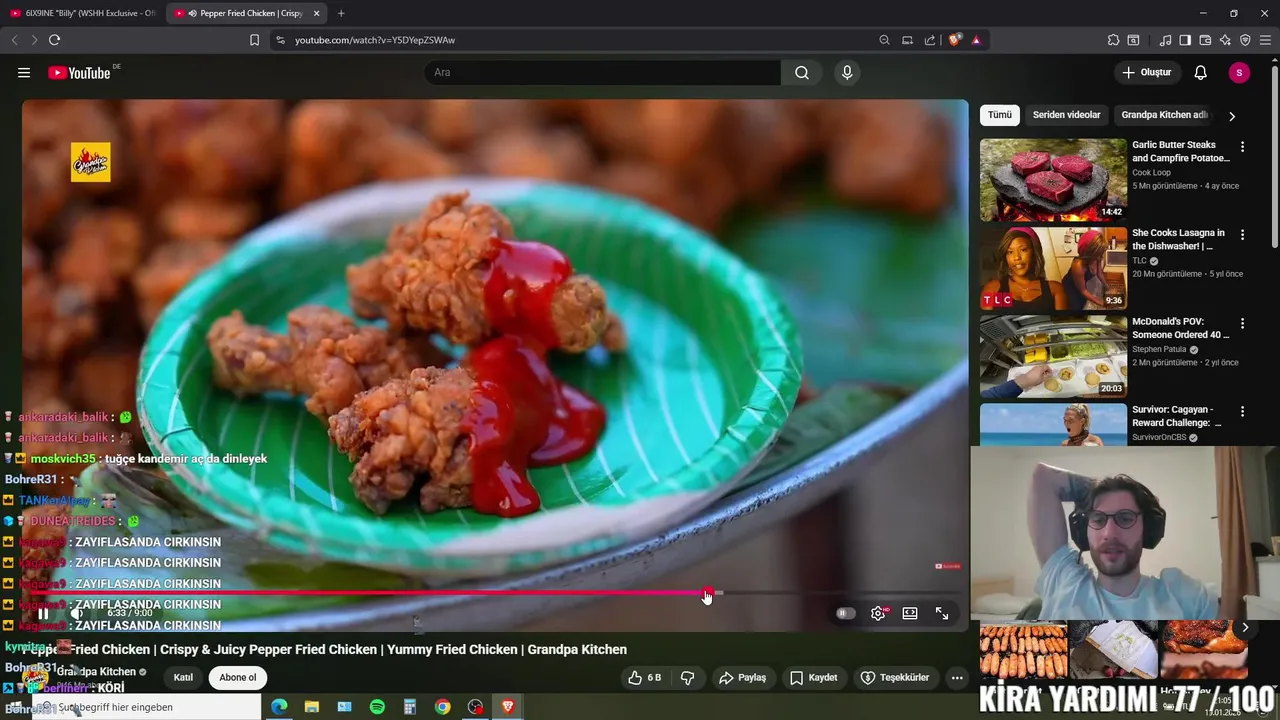This screenshot has height=720, width=1280.
Task: Open Brave VPN shield icon
Action: pyautogui.click(x=1245, y=40)
